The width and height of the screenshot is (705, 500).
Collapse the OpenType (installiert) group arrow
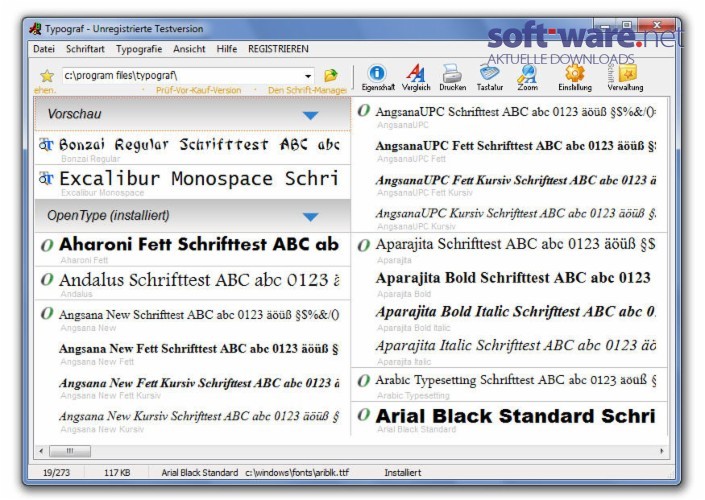coord(310,217)
